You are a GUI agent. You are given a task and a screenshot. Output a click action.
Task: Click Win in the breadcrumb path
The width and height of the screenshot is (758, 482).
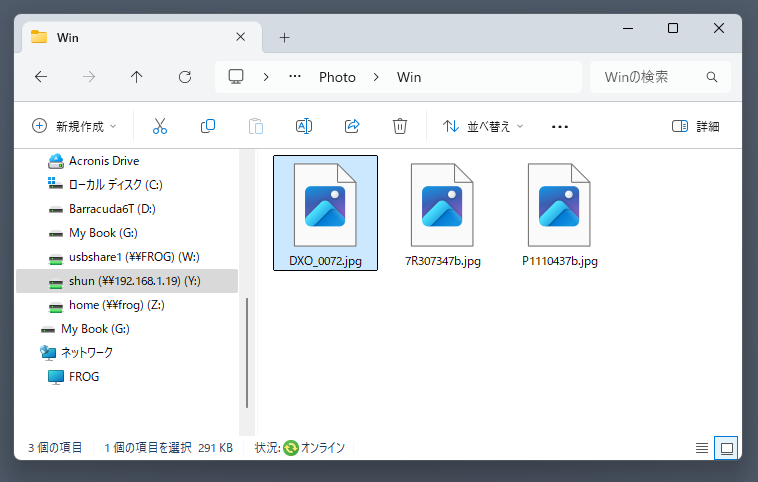tap(409, 77)
